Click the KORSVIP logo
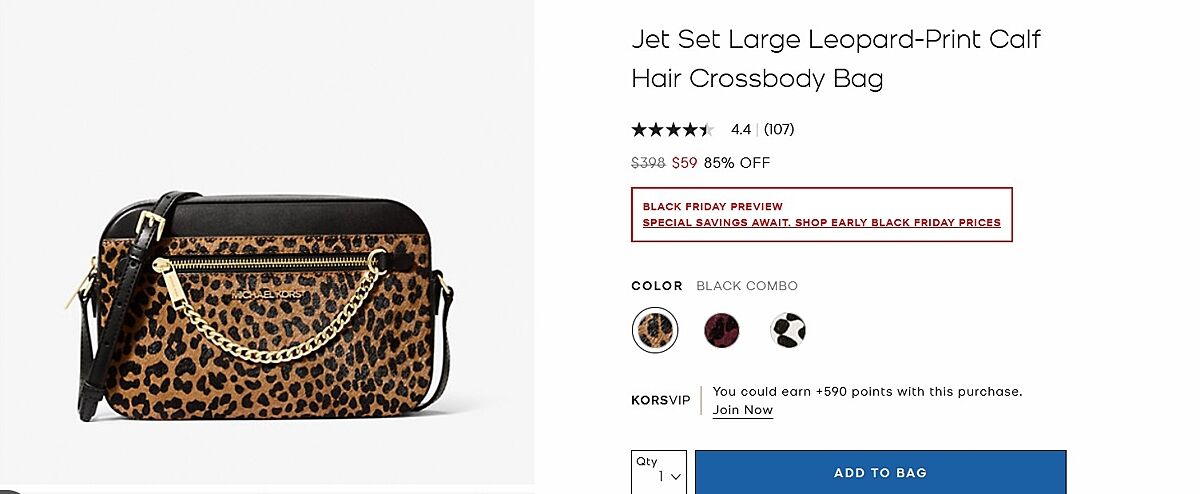Image resolution: width=1200 pixels, height=494 pixels. (x=661, y=400)
